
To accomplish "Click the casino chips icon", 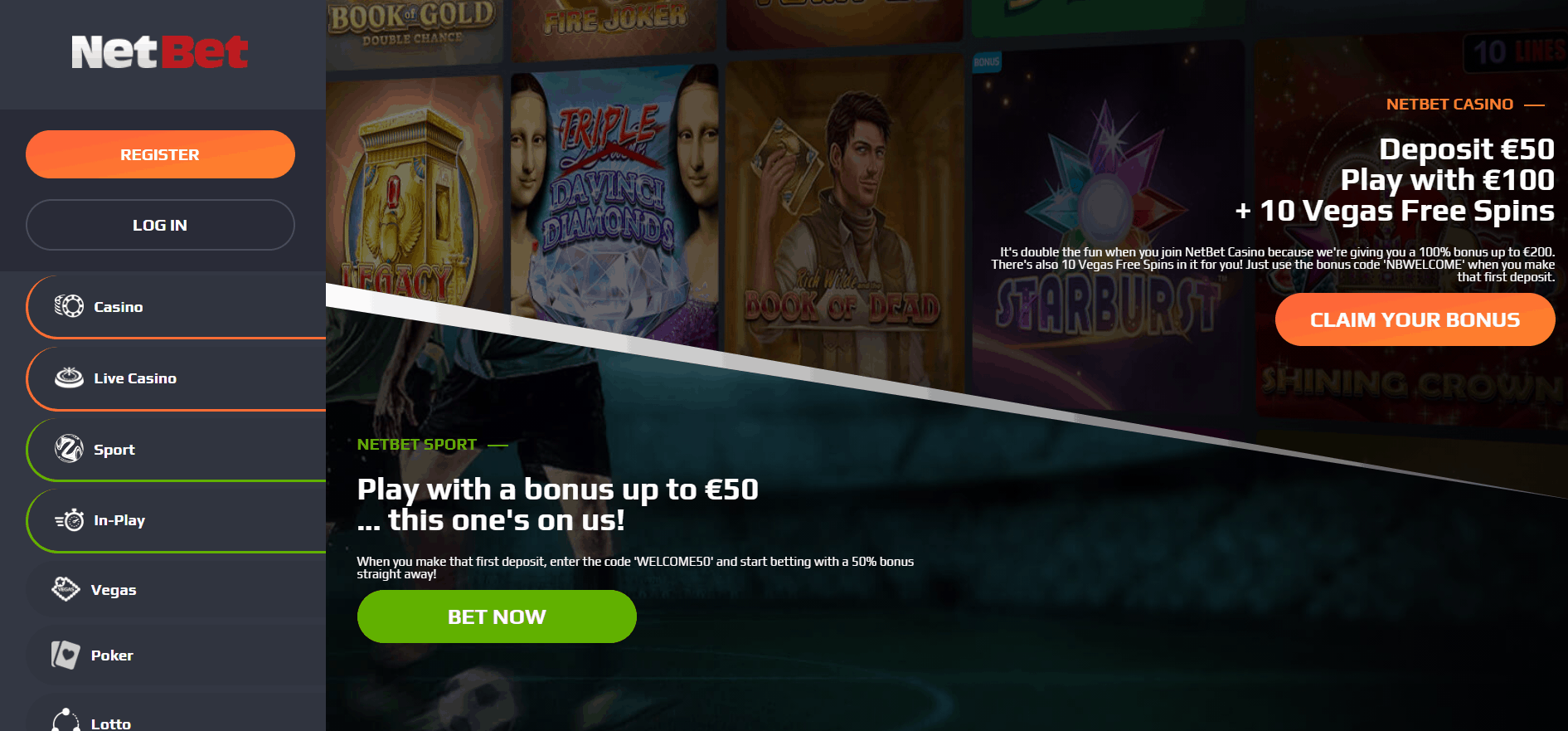I will coord(69,306).
